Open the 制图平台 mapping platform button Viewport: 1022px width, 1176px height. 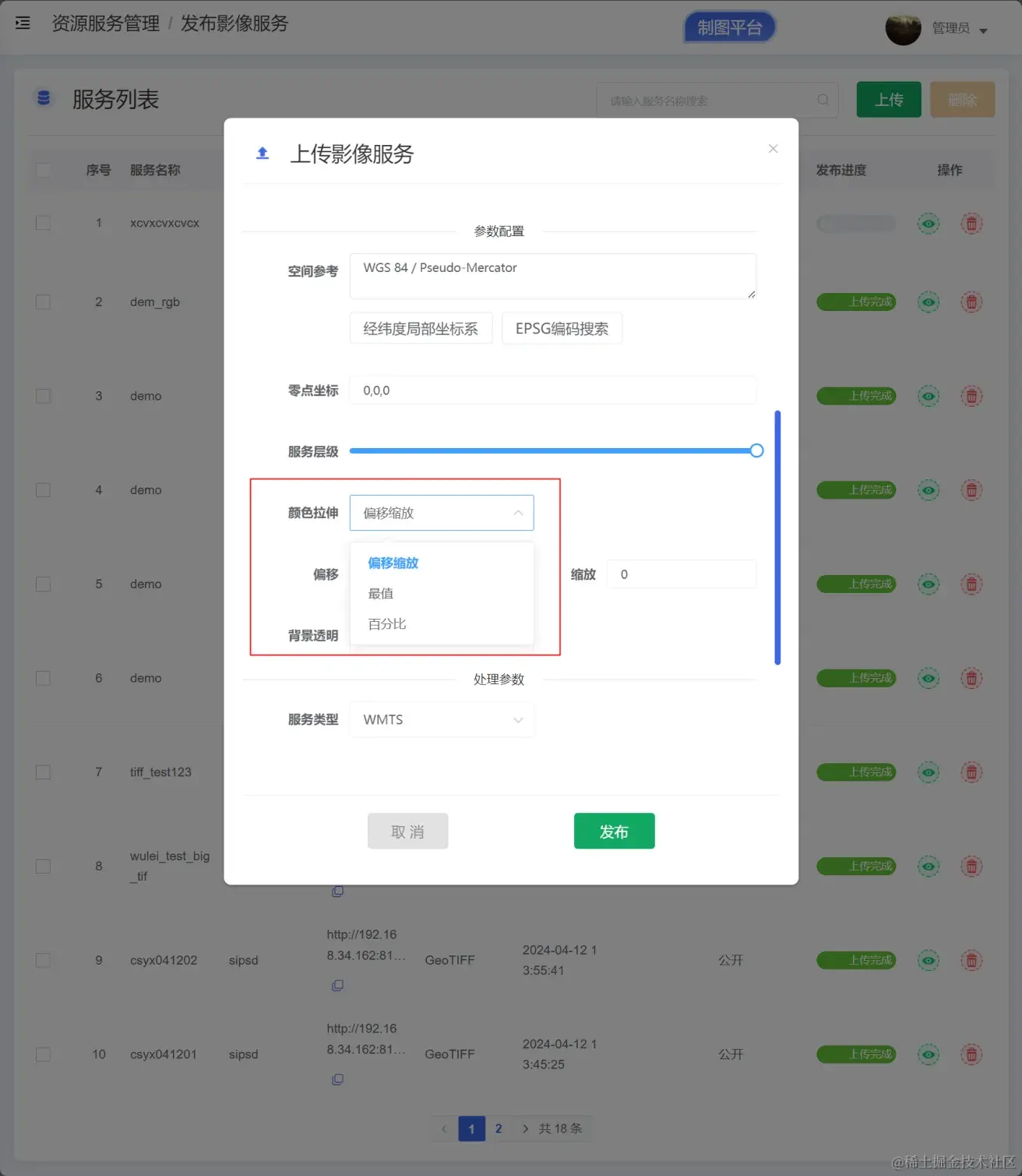[x=729, y=27]
